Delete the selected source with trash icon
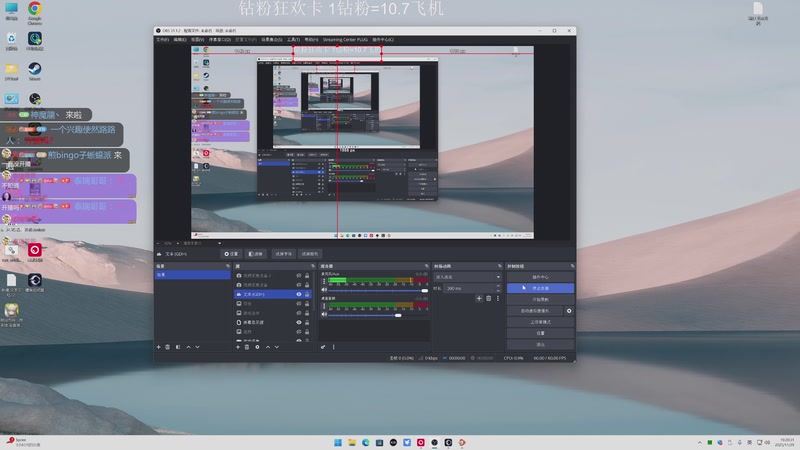800x450 pixels. tap(247, 347)
